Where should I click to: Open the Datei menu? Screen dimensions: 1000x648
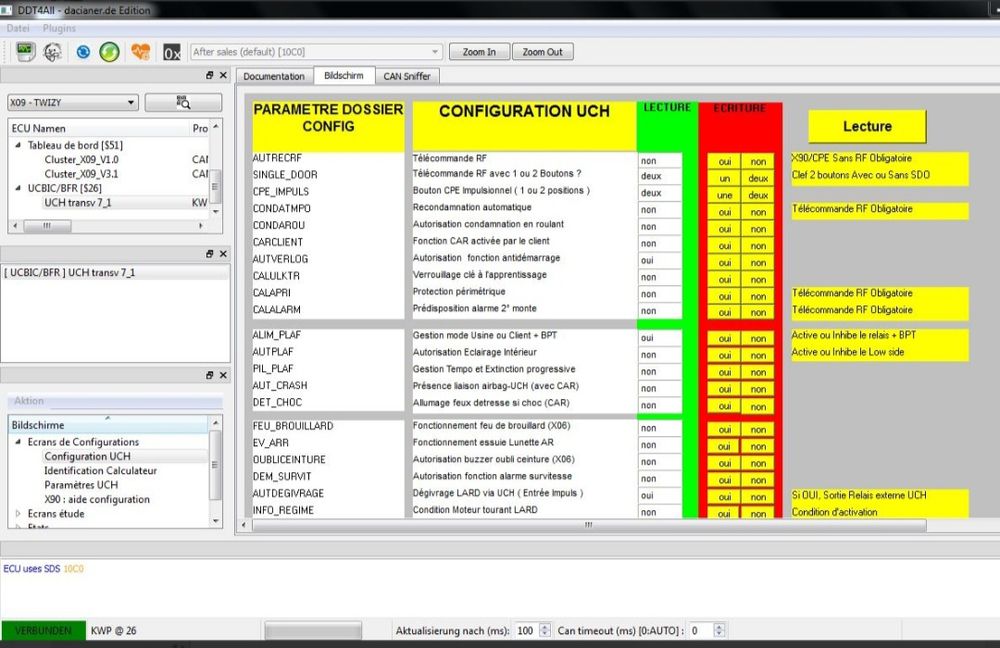pos(18,28)
